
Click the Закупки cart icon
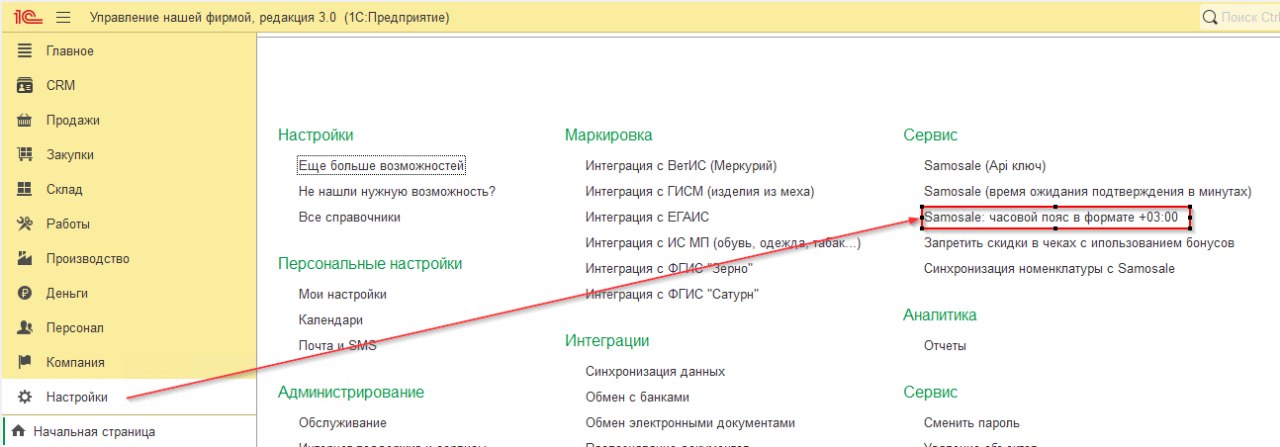(25, 155)
